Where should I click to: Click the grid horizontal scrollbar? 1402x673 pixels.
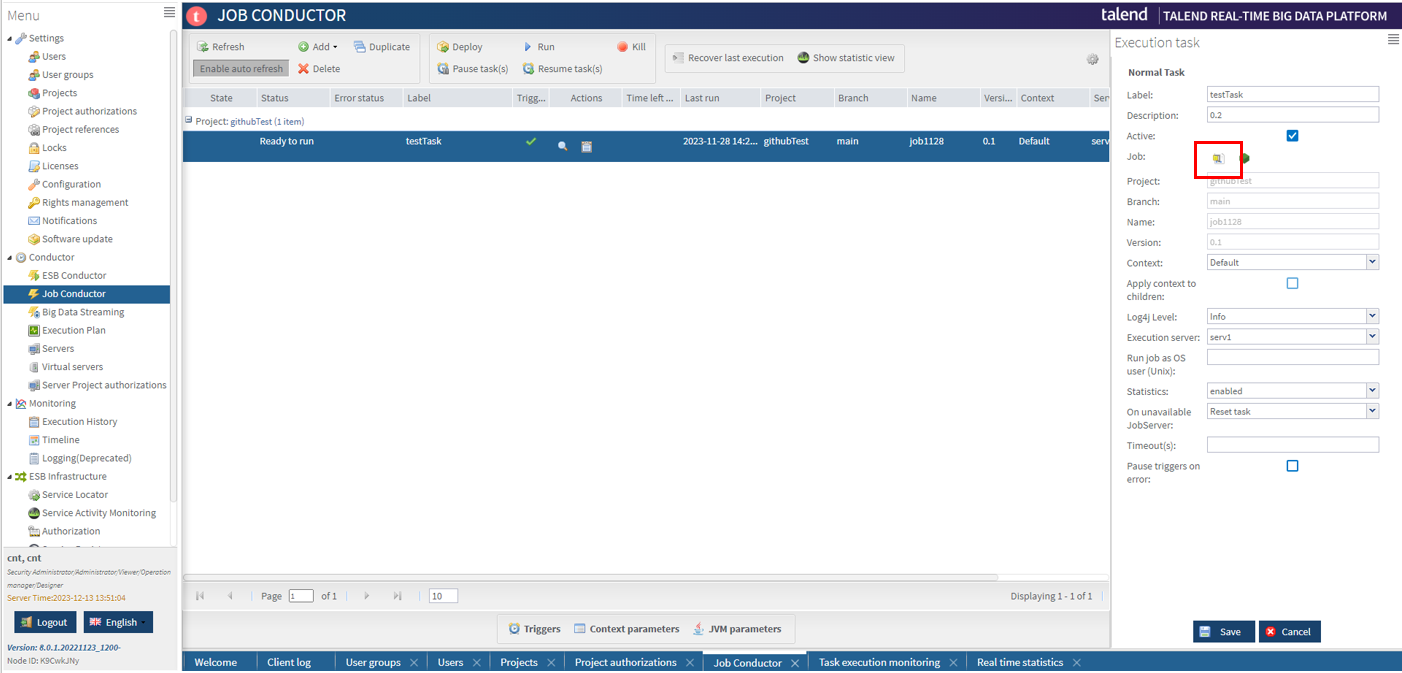tap(591, 577)
